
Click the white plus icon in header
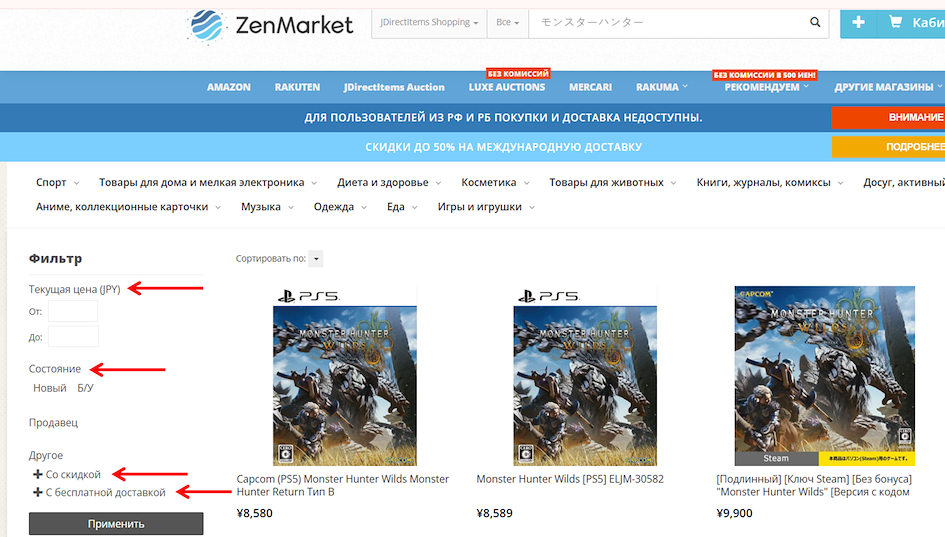[858, 22]
